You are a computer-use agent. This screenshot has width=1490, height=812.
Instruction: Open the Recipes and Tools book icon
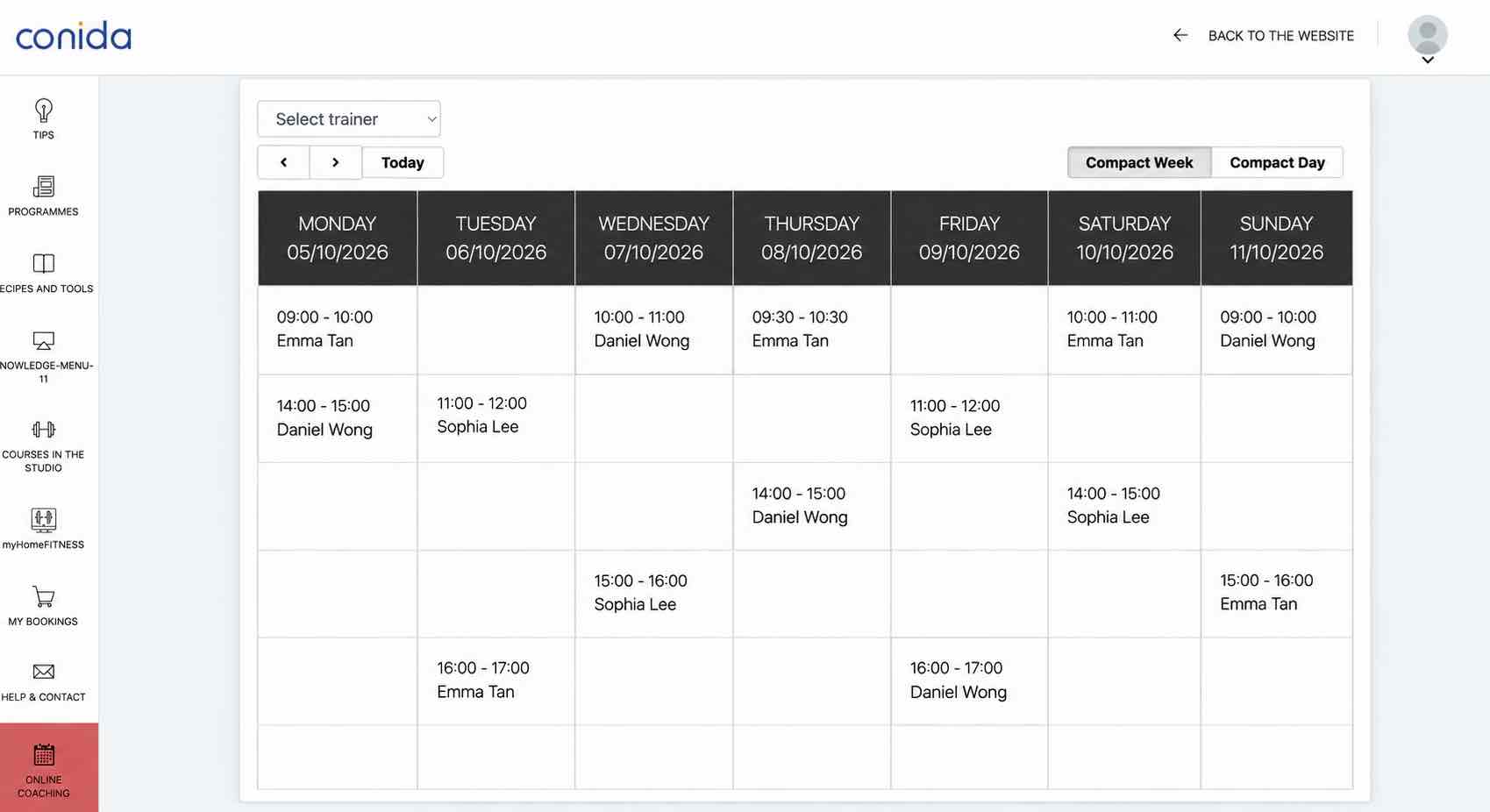(x=43, y=264)
